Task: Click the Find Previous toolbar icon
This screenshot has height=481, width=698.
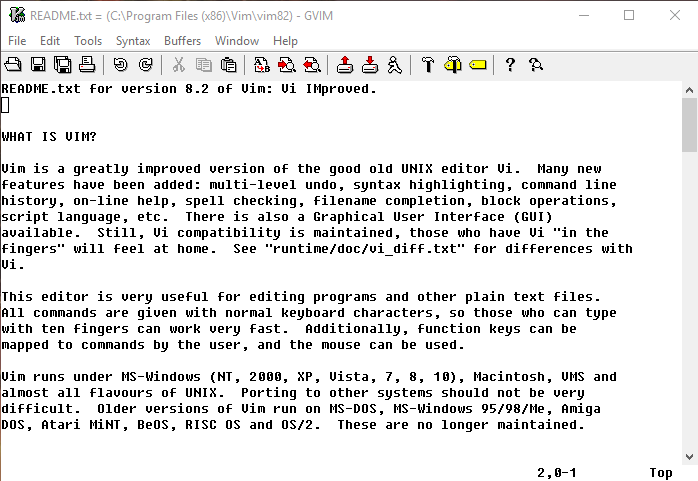Action: click(x=312, y=65)
